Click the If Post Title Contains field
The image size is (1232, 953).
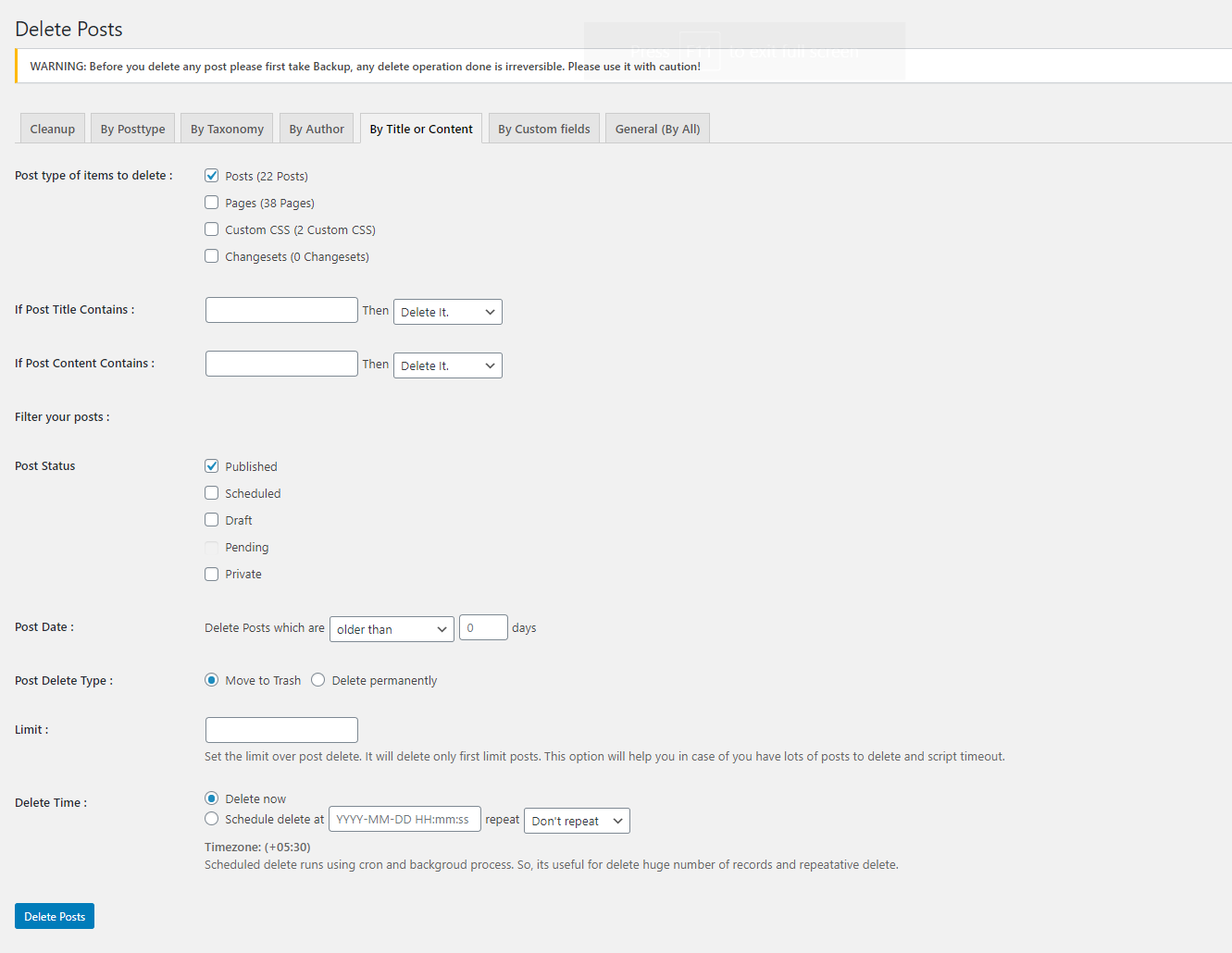click(280, 309)
